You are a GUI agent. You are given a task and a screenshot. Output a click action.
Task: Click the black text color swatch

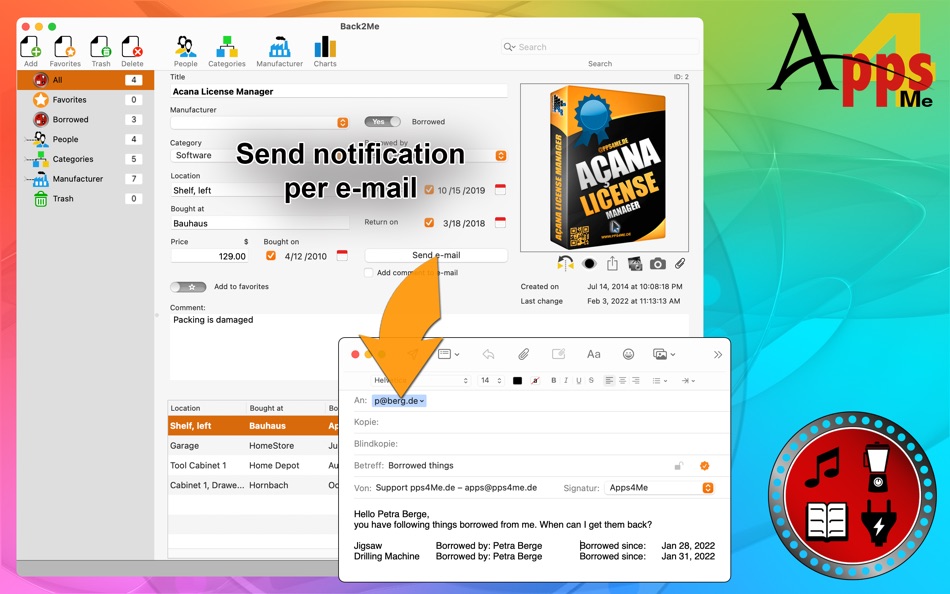[x=517, y=381]
